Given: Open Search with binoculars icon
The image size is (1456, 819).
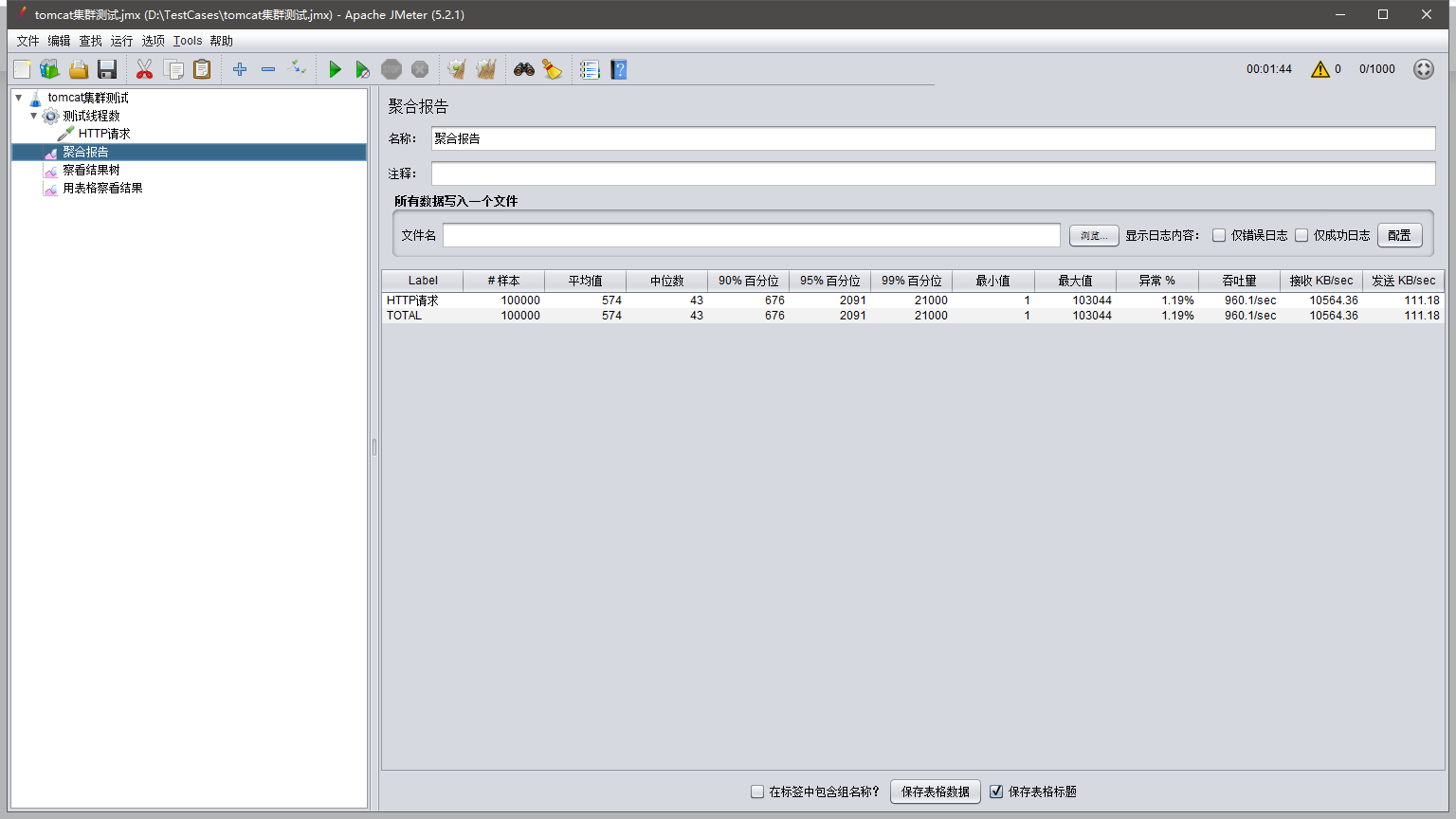Looking at the screenshot, I should pyautogui.click(x=524, y=69).
